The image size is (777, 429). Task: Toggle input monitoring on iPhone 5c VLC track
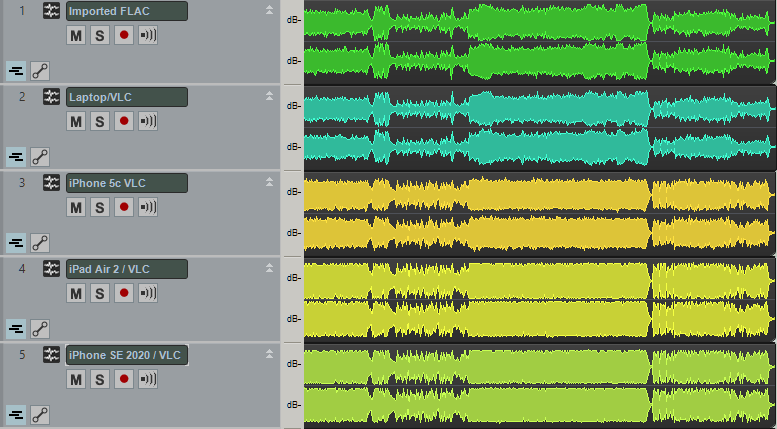coord(148,207)
